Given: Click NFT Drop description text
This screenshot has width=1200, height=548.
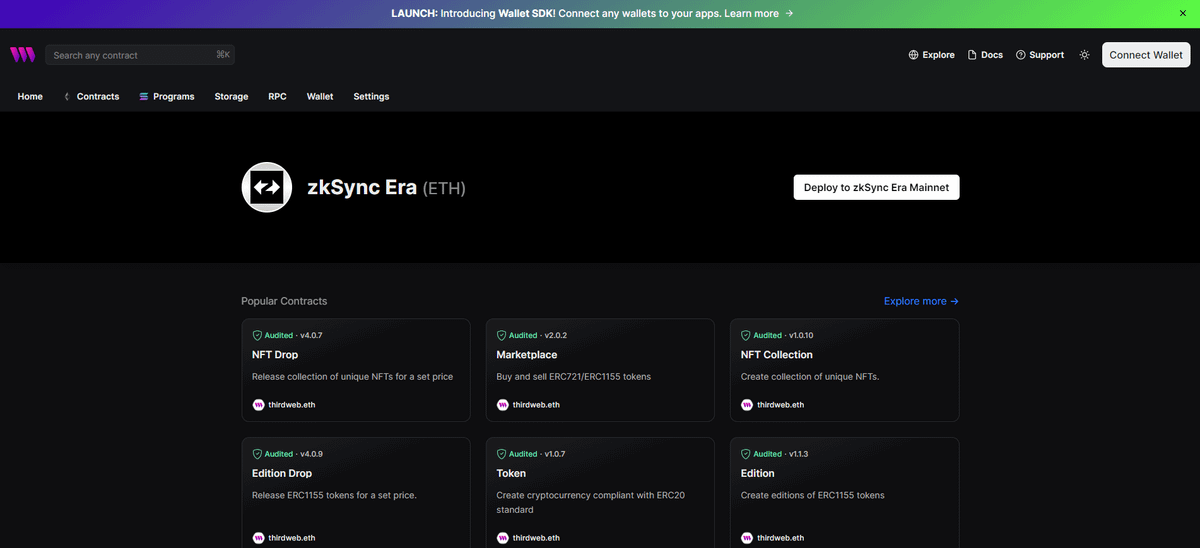Looking at the screenshot, I should point(352,377).
